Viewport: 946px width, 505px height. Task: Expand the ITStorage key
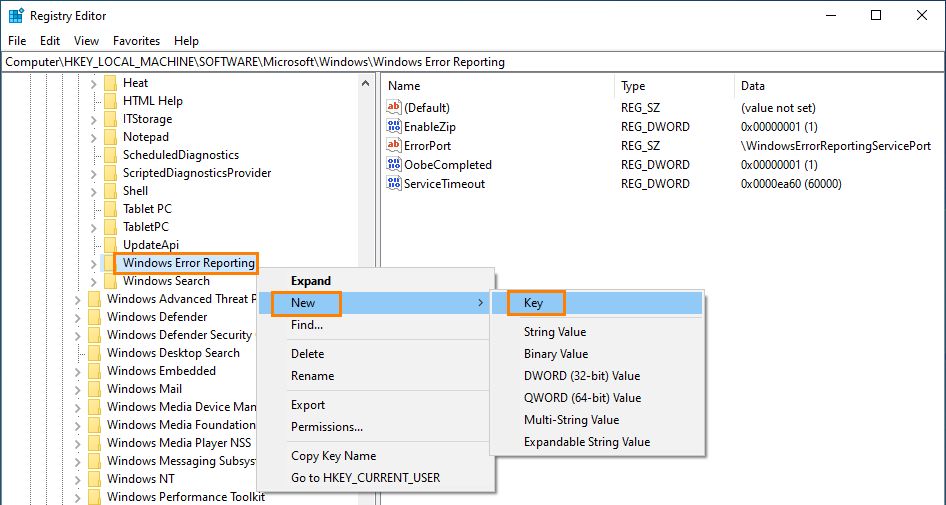pos(94,119)
